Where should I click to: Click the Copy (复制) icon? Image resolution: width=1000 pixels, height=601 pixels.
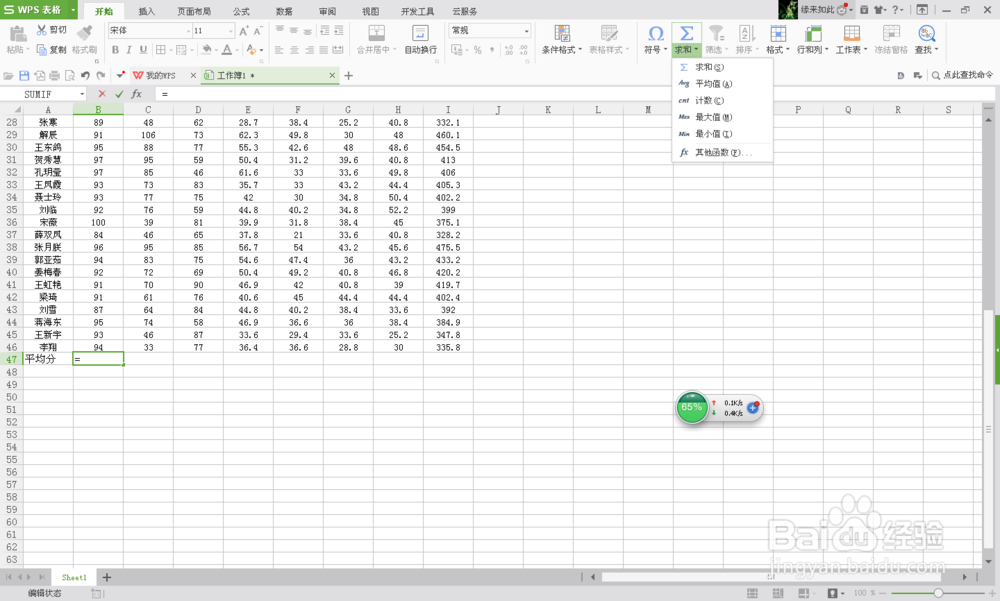[41, 50]
